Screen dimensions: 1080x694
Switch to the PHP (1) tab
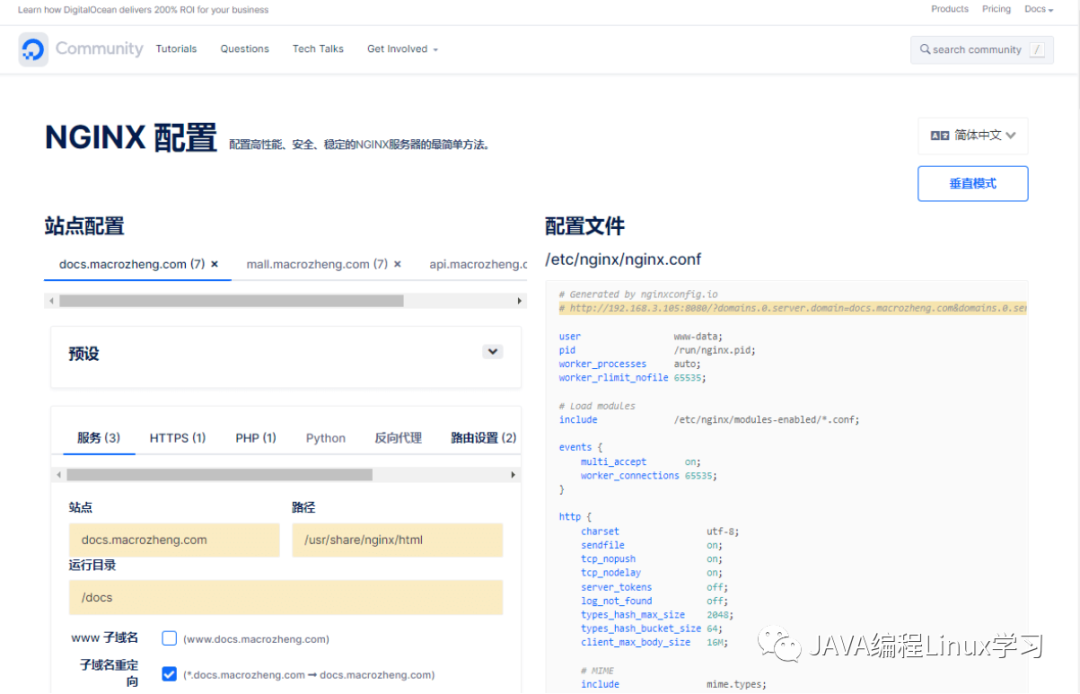click(256, 438)
